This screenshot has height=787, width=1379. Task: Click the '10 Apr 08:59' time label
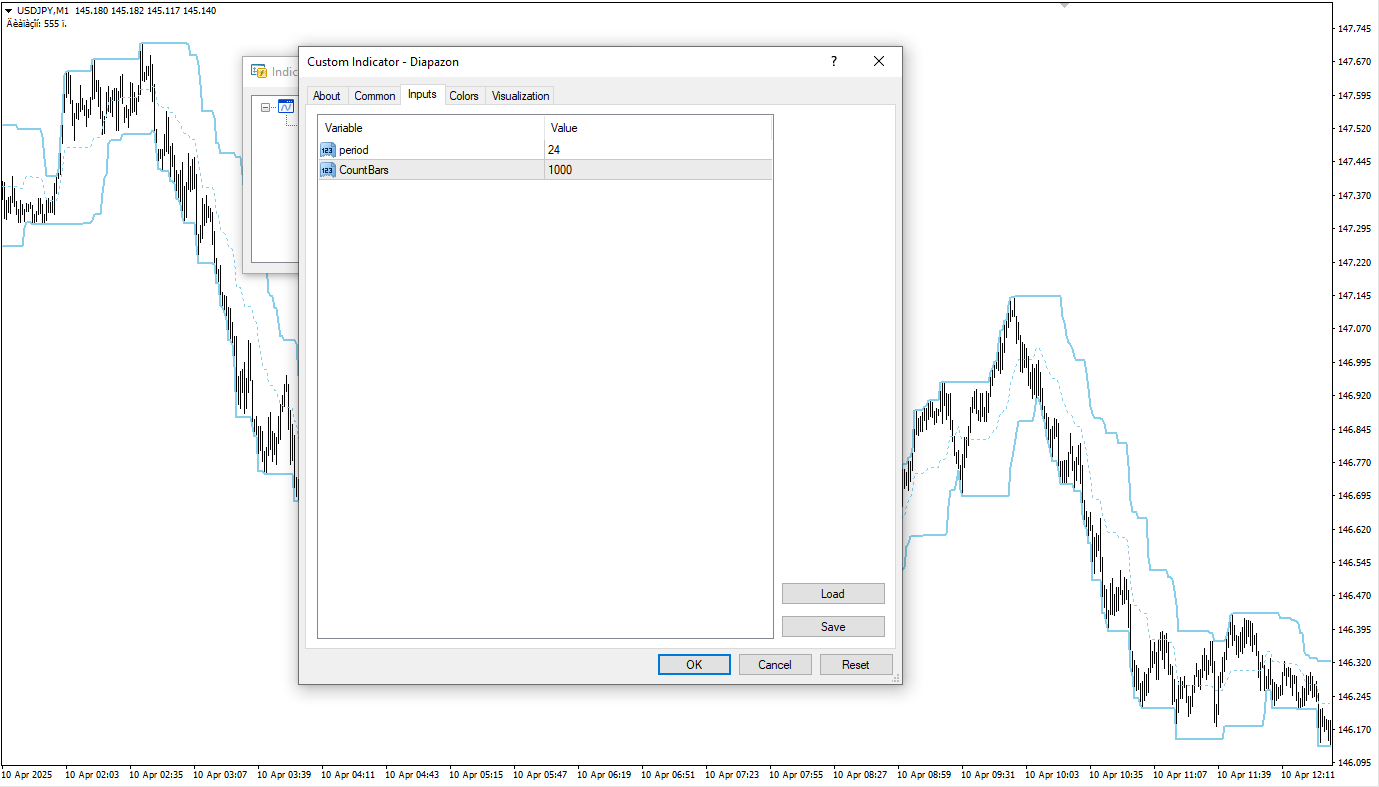click(924, 775)
